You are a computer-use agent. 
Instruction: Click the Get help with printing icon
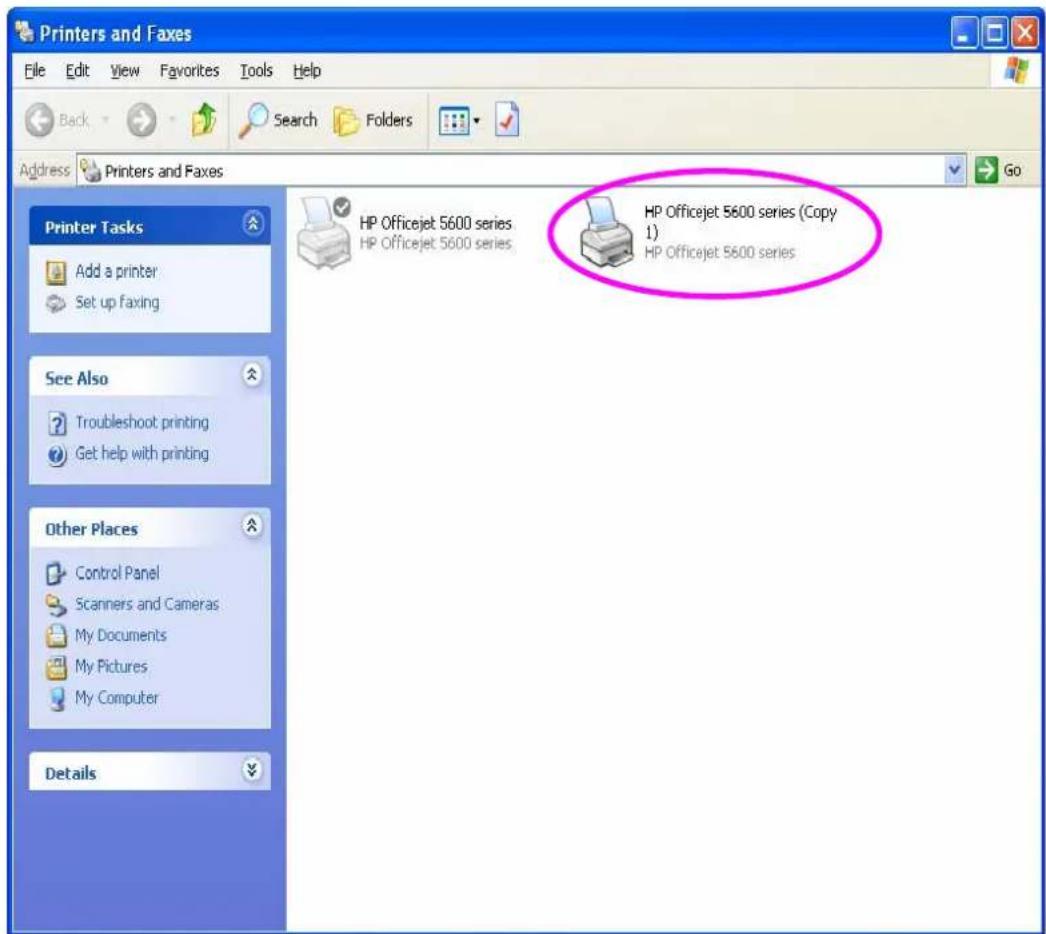(x=57, y=456)
